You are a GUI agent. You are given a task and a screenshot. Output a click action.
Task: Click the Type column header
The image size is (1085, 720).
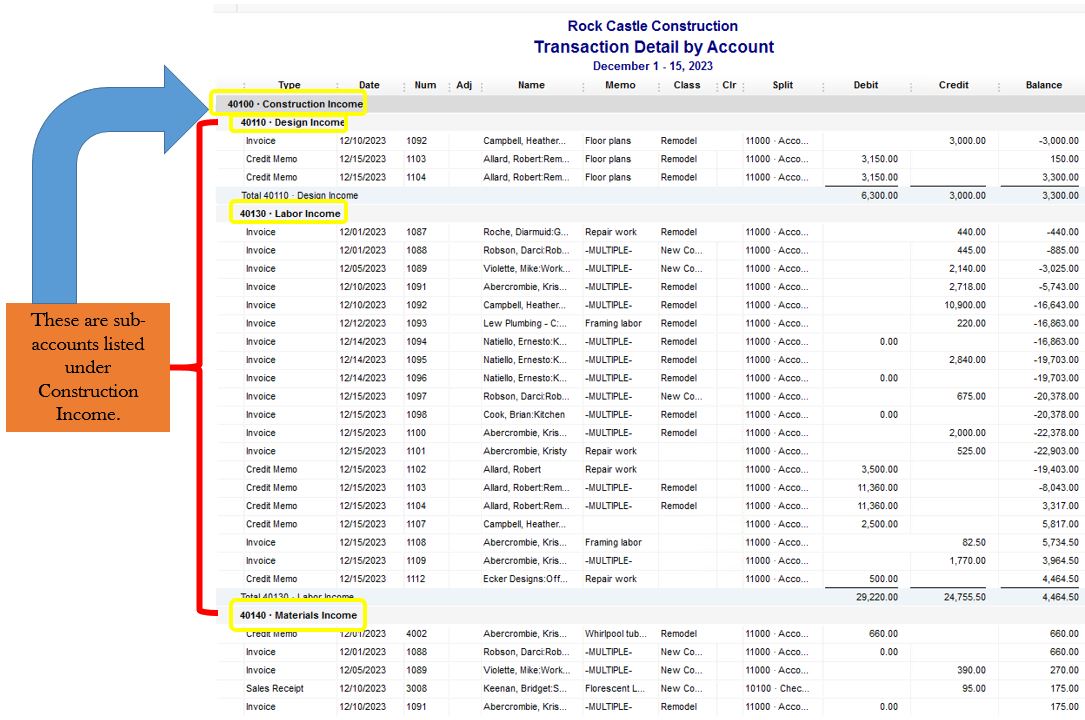[289, 85]
